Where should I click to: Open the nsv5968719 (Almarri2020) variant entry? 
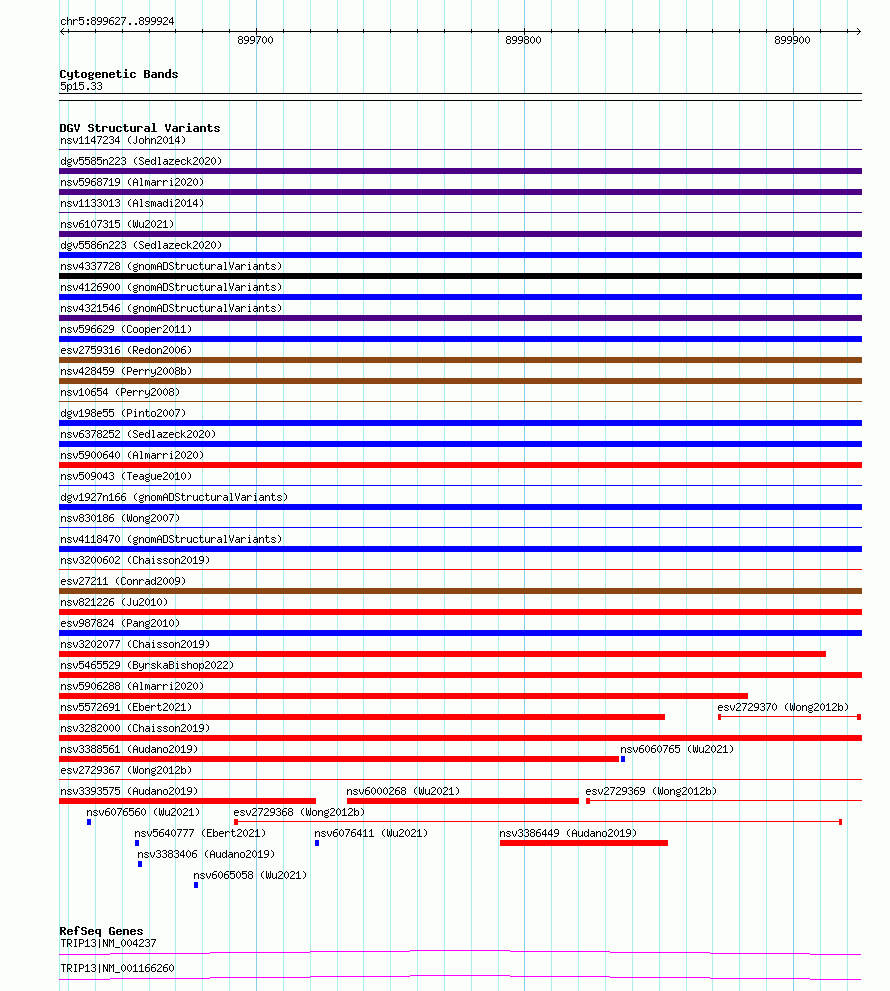(x=132, y=182)
